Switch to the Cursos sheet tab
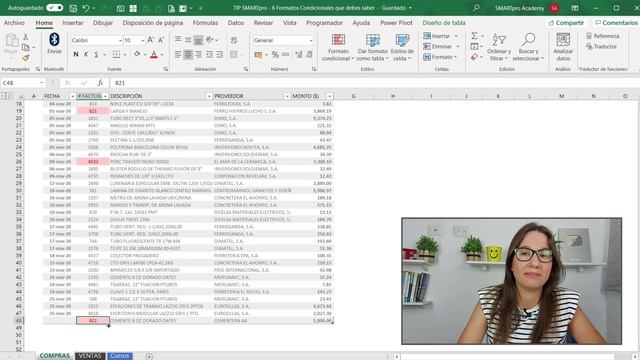The width and height of the screenshot is (640, 360). [120, 356]
